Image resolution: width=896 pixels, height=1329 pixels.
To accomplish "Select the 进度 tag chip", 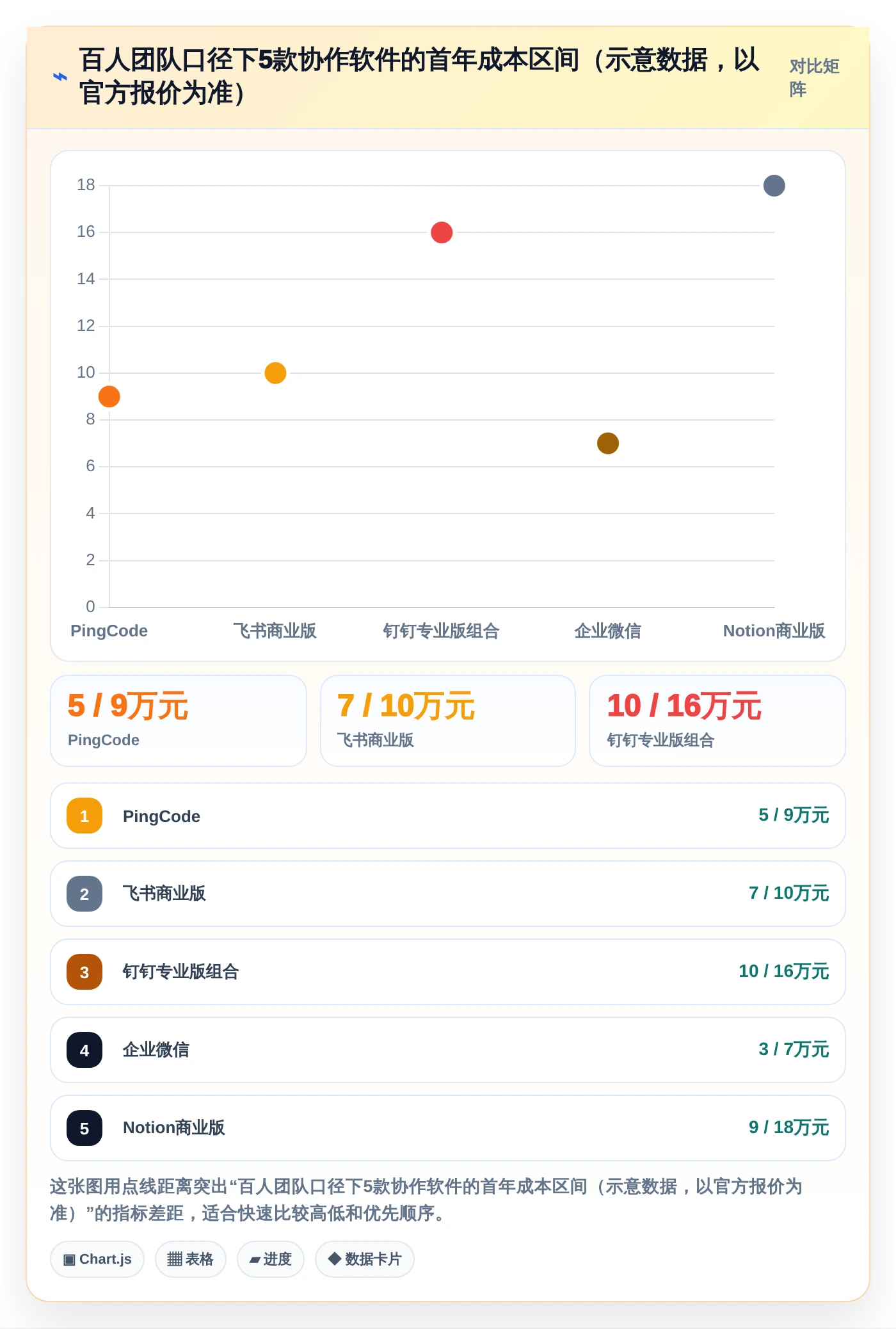I will [271, 1259].
